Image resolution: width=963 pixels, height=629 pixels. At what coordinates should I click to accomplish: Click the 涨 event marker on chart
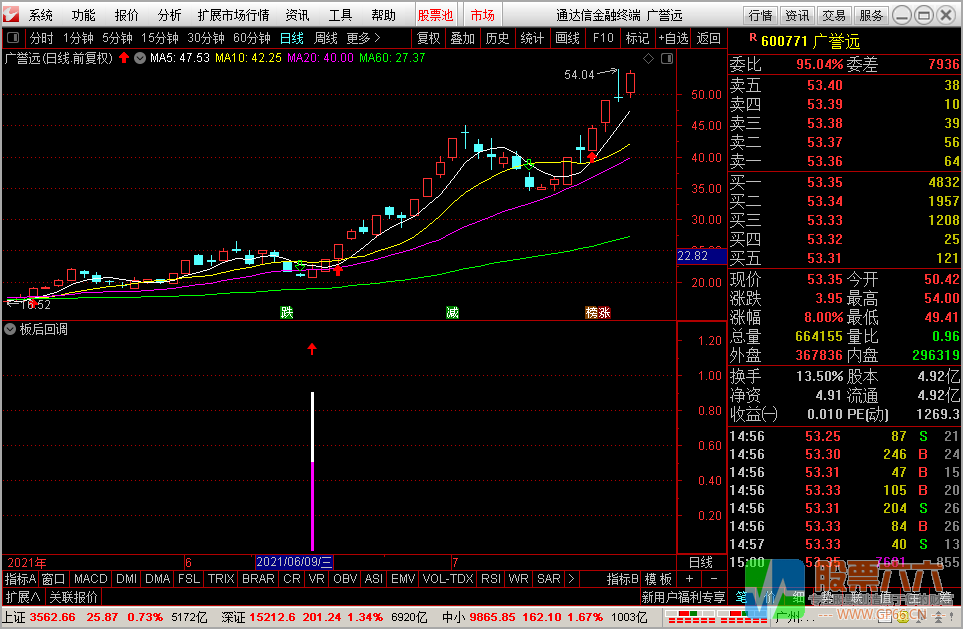[605, 313]
